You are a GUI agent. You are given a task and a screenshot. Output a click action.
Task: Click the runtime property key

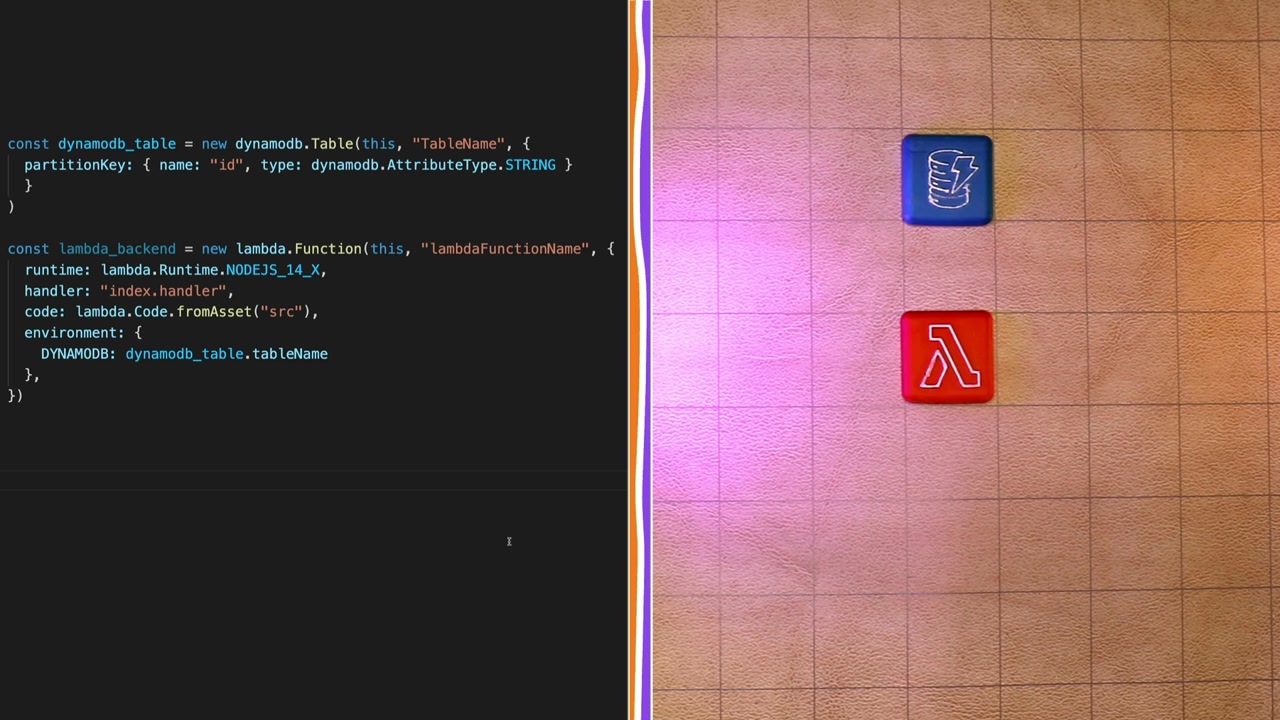tap(54, 270)
